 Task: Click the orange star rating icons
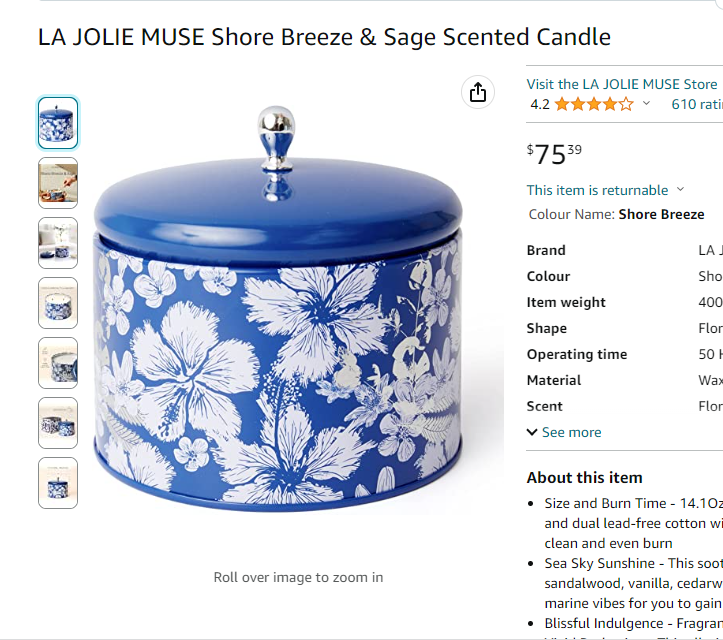click(594, 104)
